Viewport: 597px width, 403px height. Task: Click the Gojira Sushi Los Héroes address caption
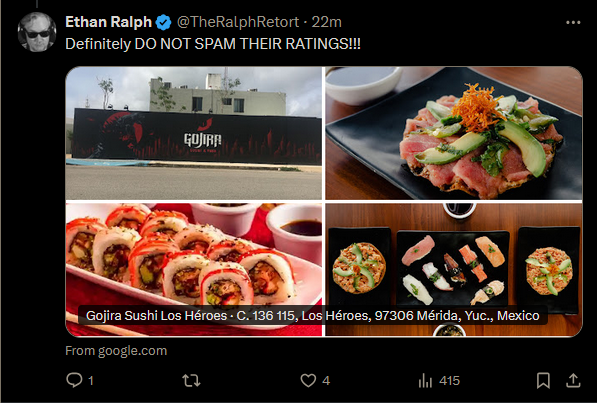click(313, 315)
